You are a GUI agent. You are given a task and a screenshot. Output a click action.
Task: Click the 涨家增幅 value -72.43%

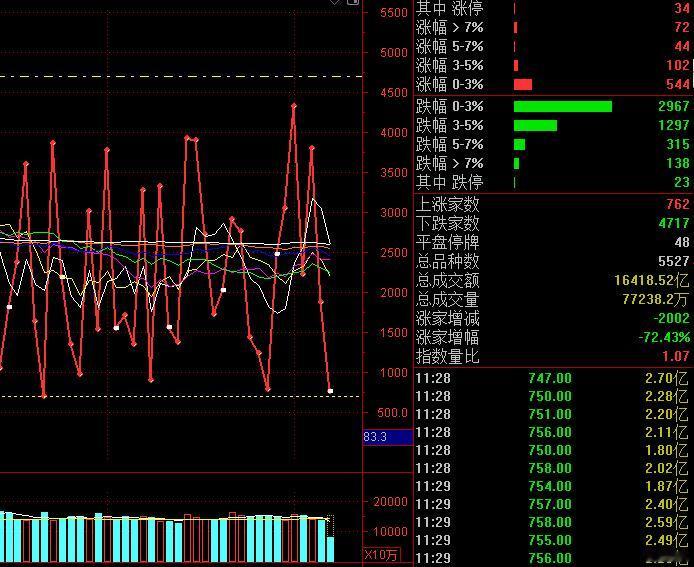click(x=664, y=337)
